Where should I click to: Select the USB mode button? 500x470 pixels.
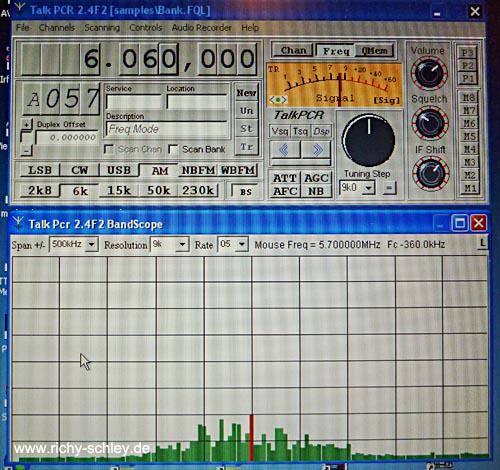tap(119, 170)
